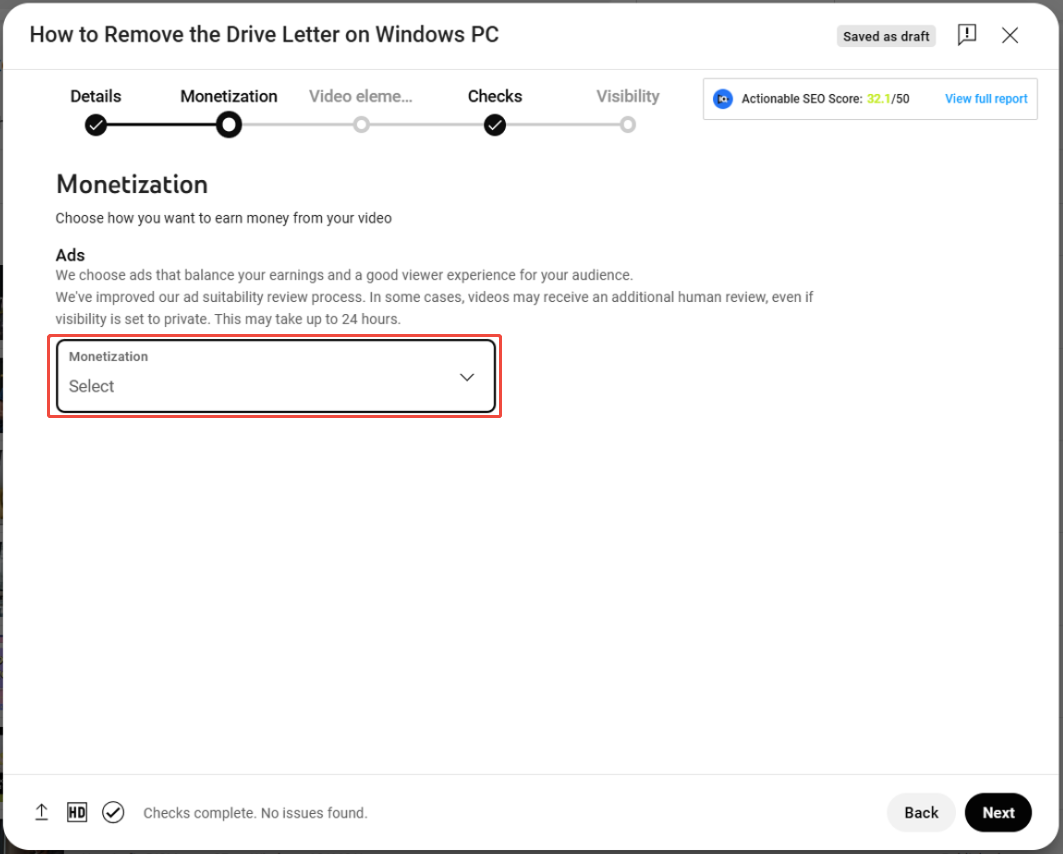
Task: Expand the chevron on the Monetization field
Action: (466, 377)
